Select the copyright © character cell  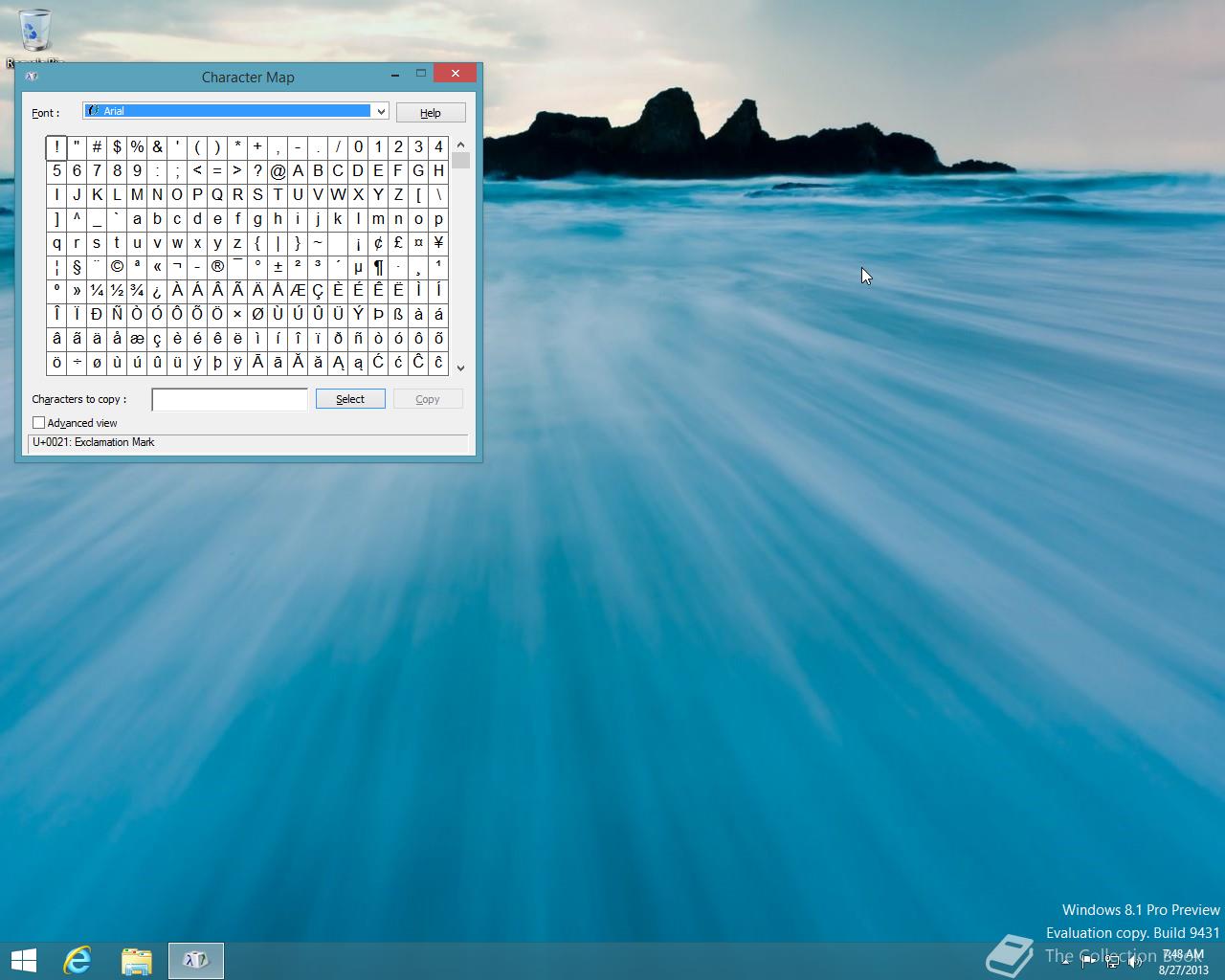[x=117, y=267]
